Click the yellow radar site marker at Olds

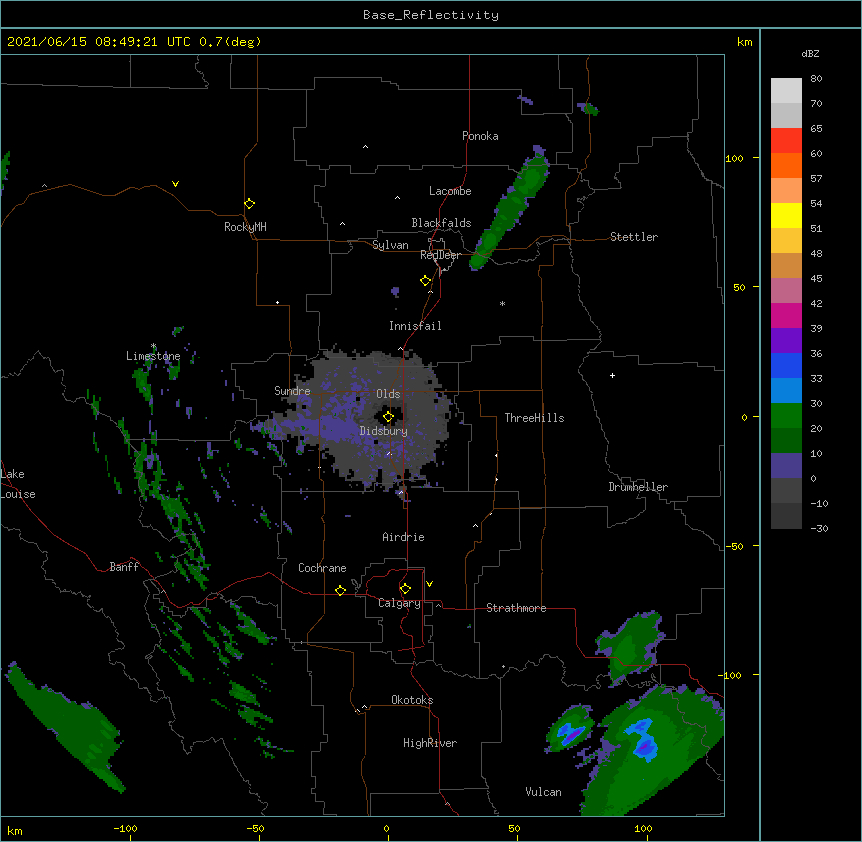click(388, 417)
